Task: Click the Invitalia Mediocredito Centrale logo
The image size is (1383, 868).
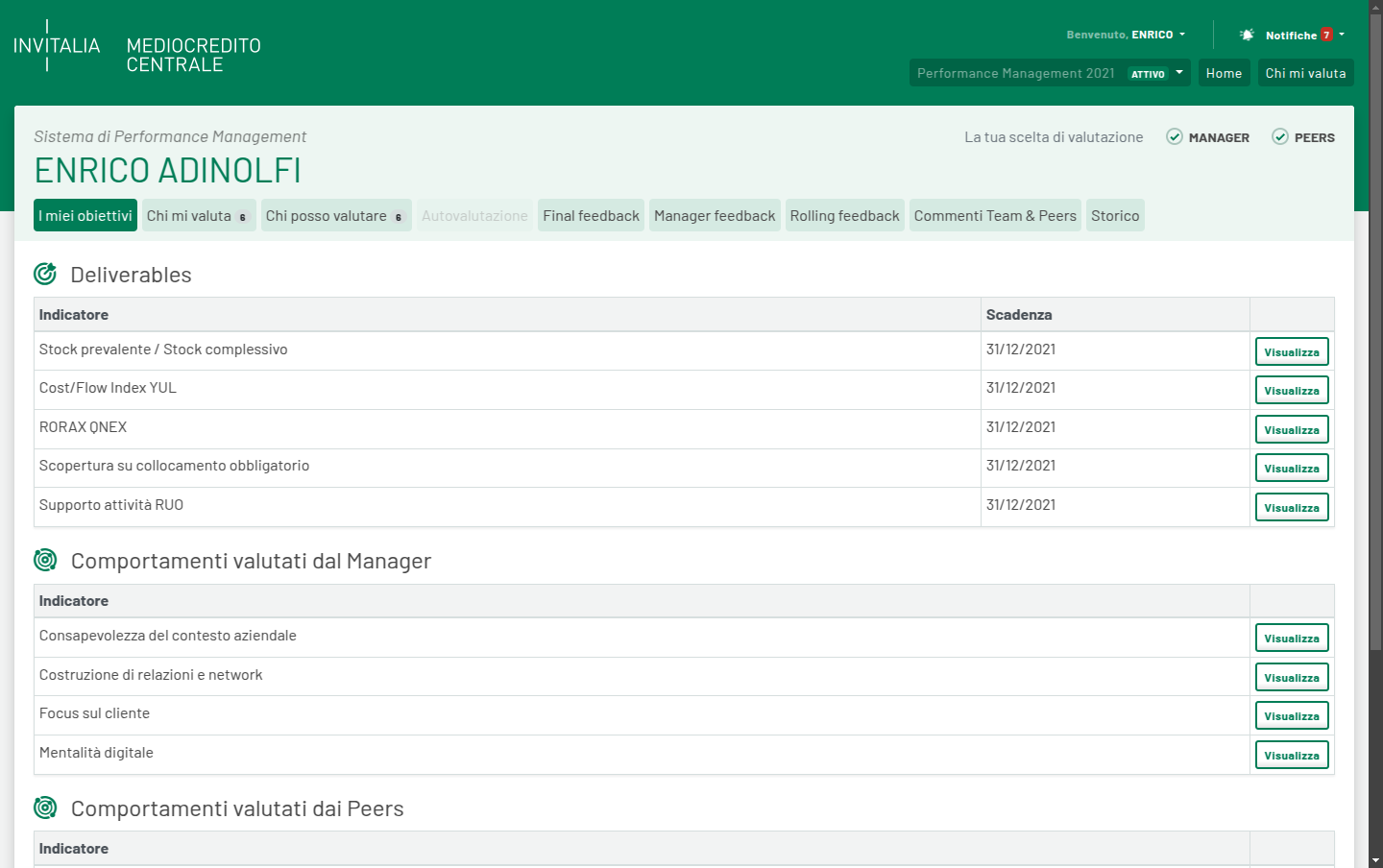Action: 137,46
